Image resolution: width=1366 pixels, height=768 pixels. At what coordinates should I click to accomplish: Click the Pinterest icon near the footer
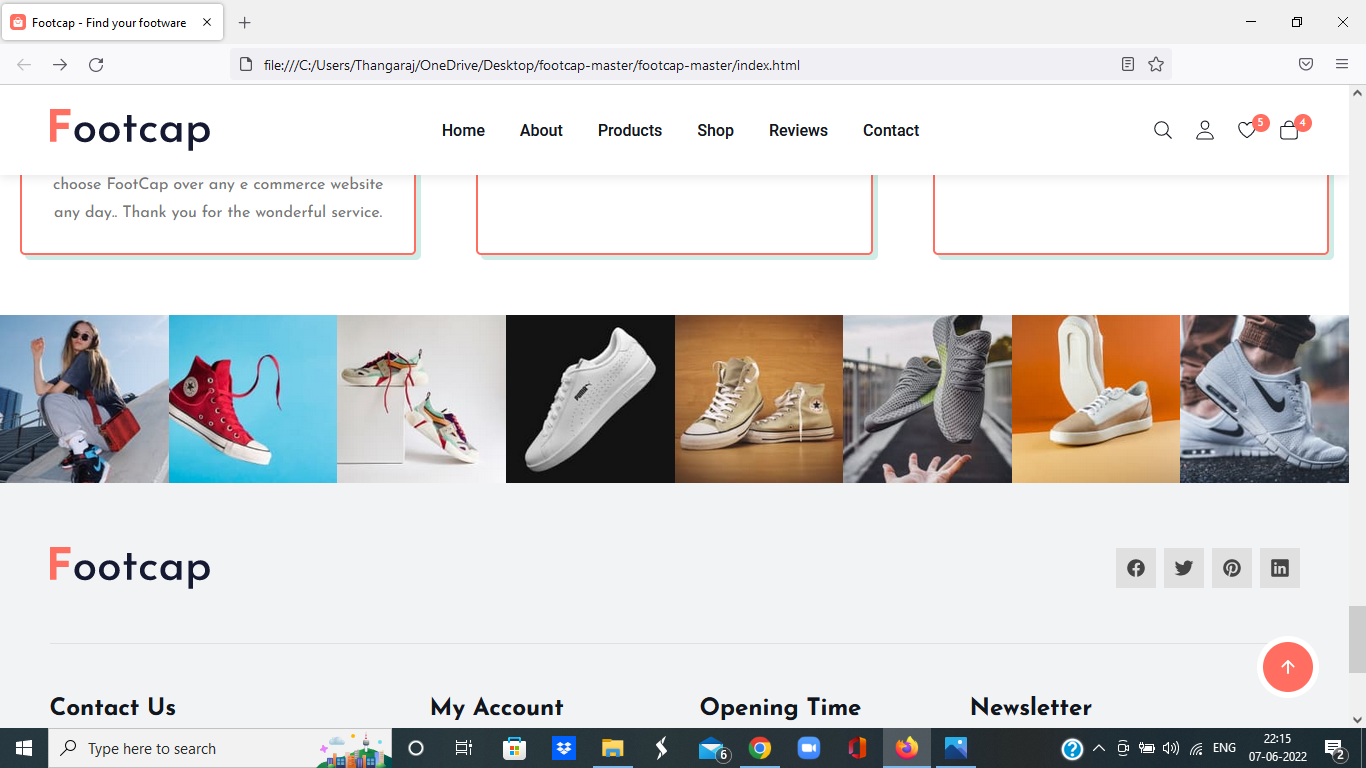coord(1231,567)
